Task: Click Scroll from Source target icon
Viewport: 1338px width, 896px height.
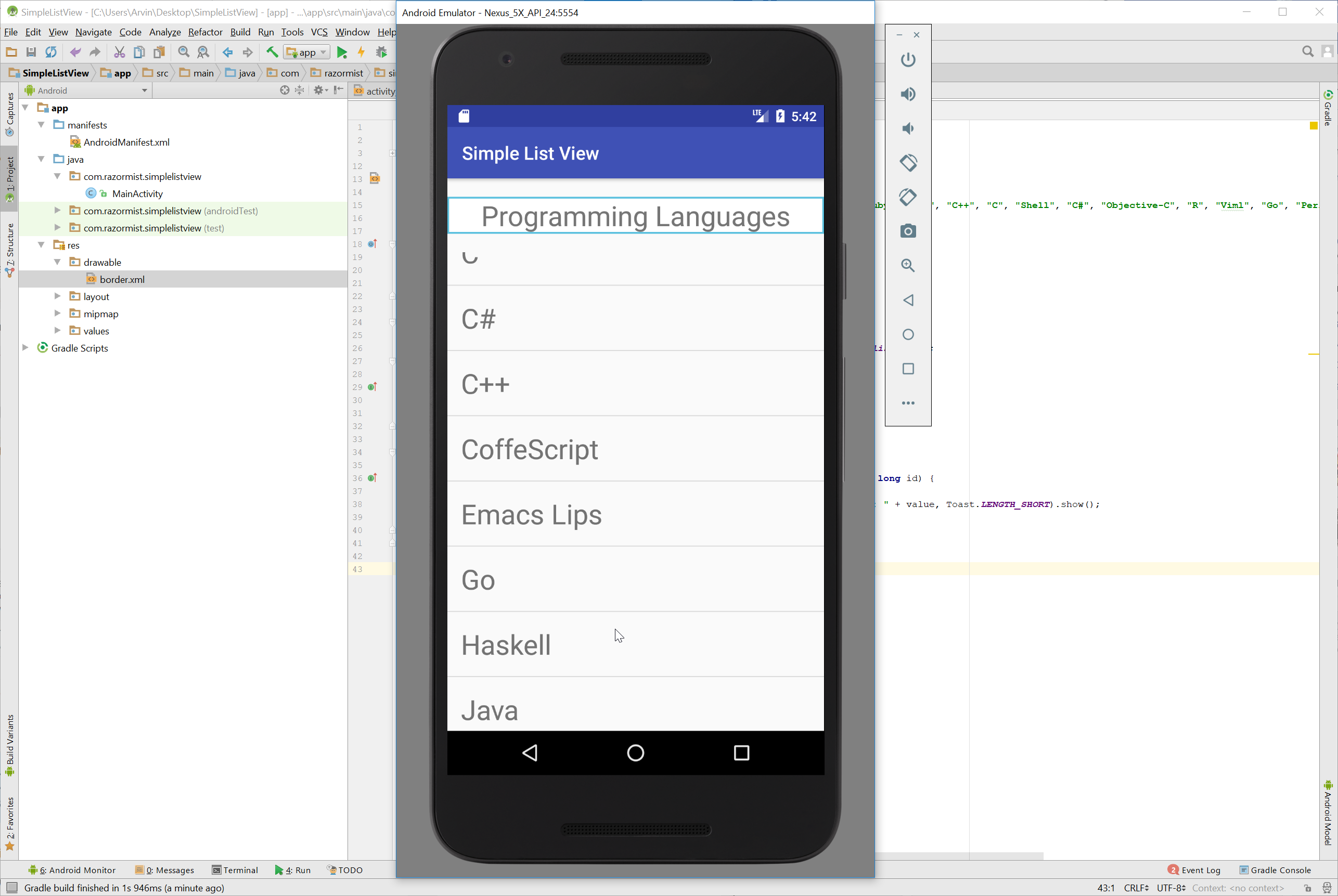Action: coord(284,90)
